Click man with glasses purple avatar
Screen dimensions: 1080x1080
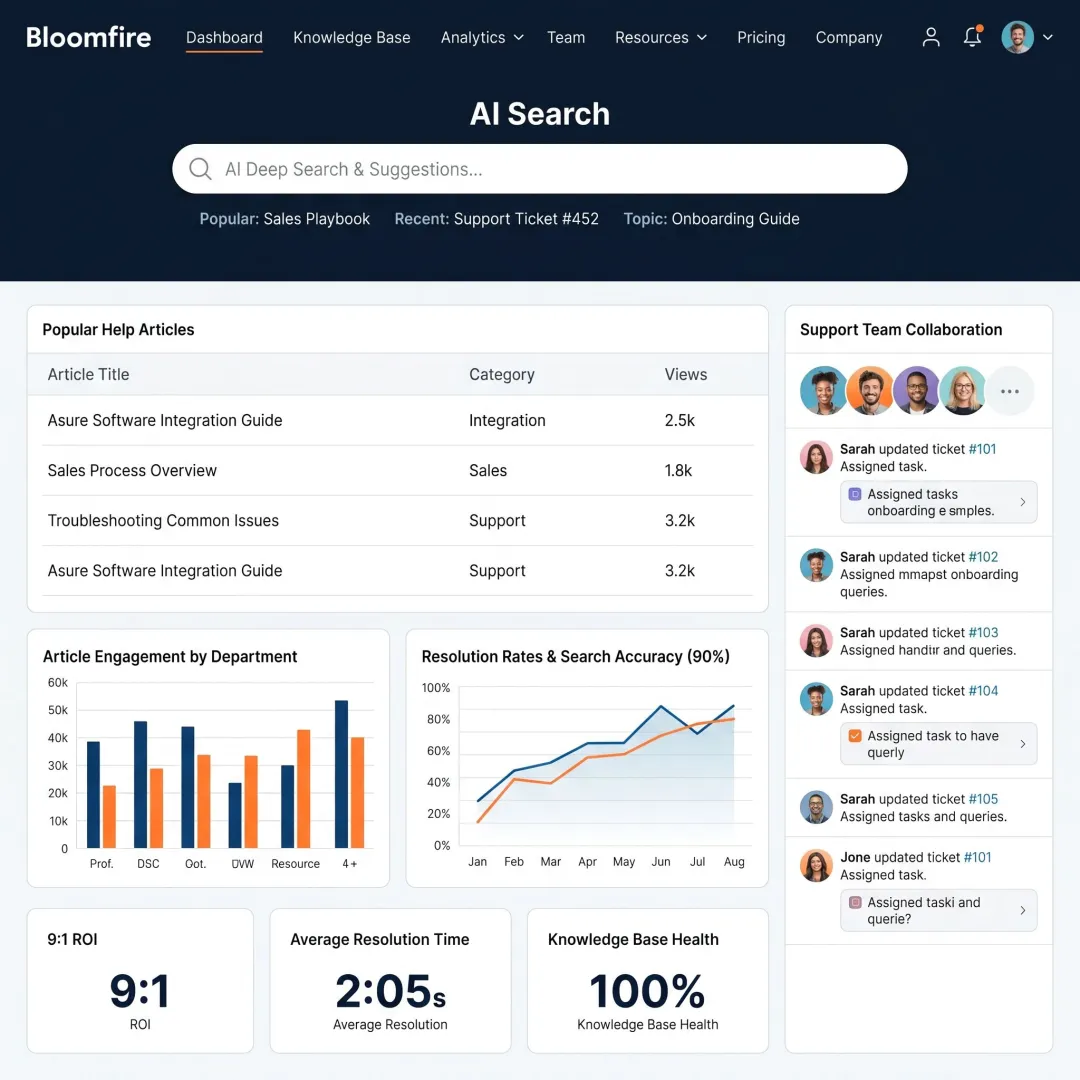916,391
